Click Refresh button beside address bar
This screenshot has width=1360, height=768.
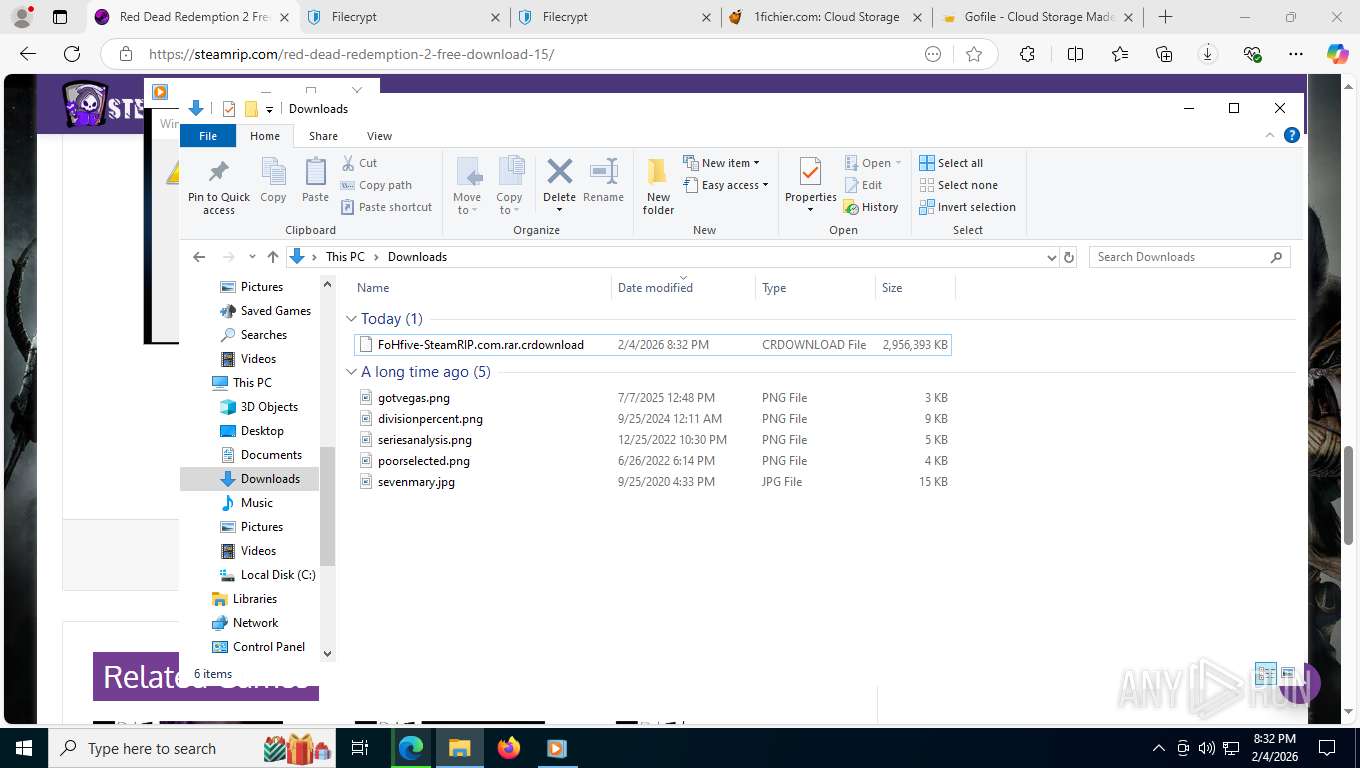1069,257
